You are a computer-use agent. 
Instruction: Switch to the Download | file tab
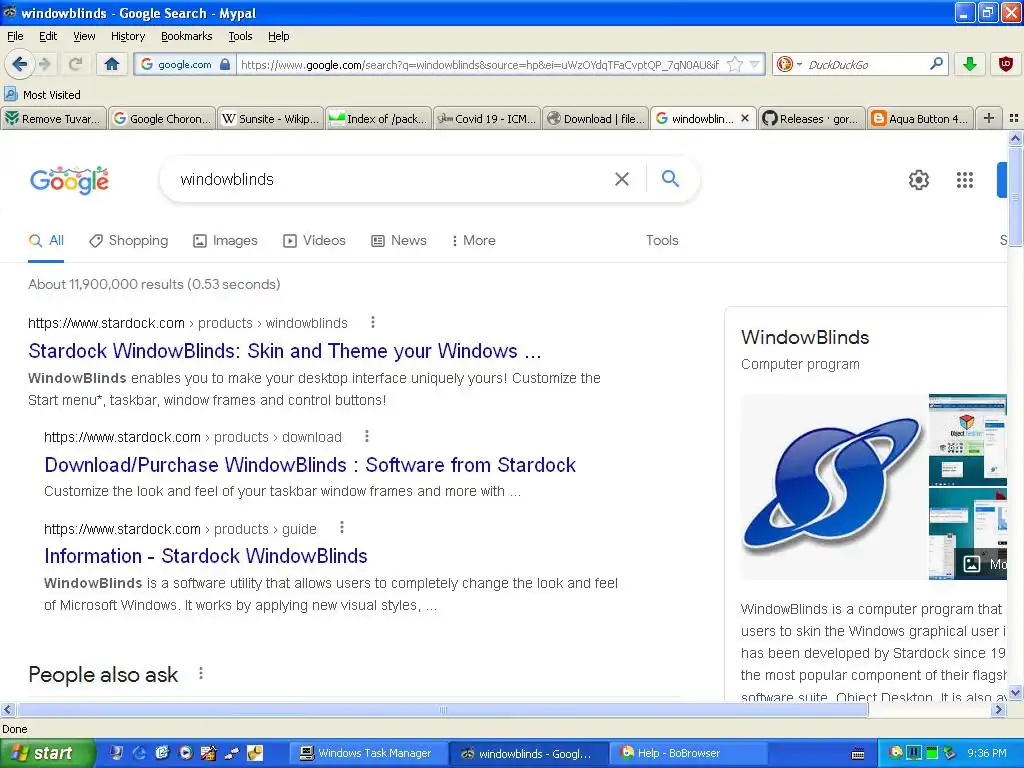tap(596, 118)
